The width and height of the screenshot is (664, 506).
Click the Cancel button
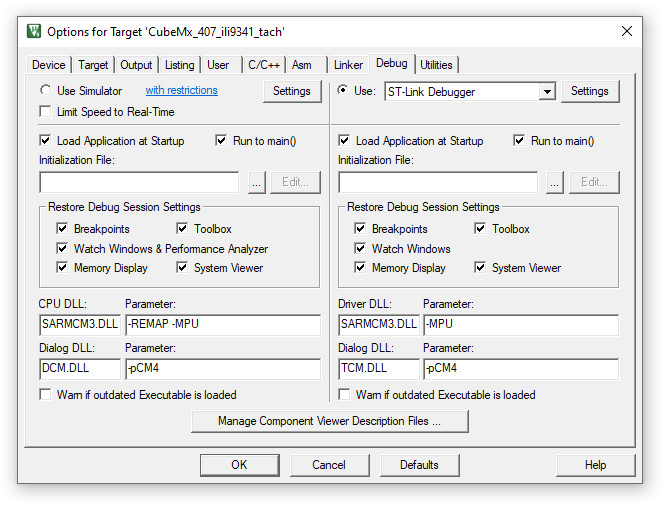coord(329,465)
